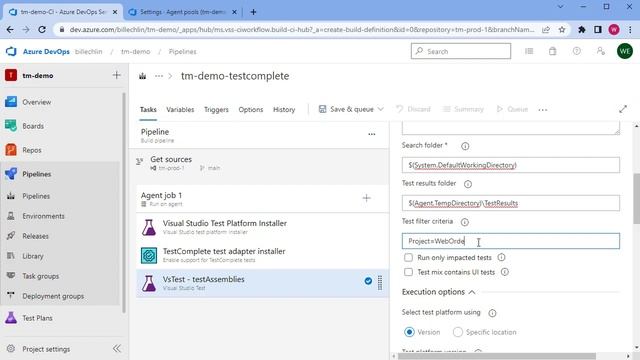Switch to the Tasks tab
Viewport: 640px width, 360px height.
[x=148, y=109]
